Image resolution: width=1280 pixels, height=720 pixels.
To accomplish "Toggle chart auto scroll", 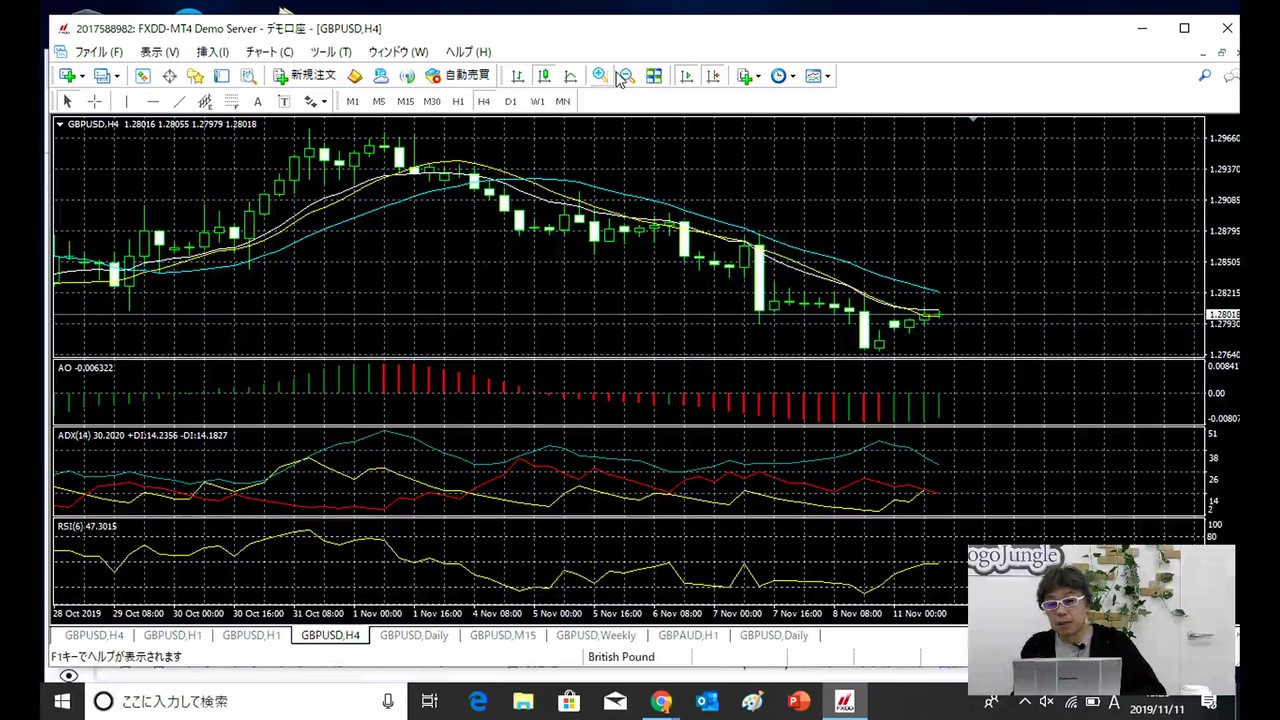I will coord(686,76).
